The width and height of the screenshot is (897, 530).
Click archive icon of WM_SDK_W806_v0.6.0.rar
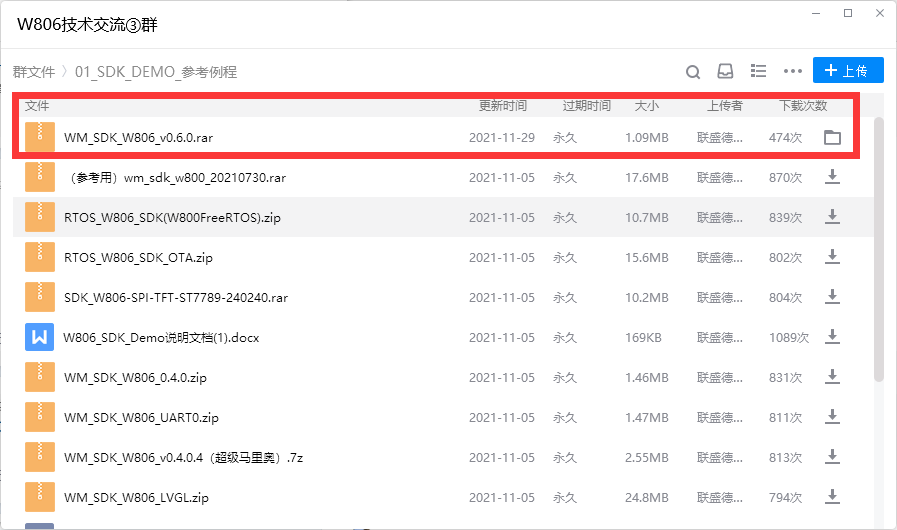(x=40, y=137)
